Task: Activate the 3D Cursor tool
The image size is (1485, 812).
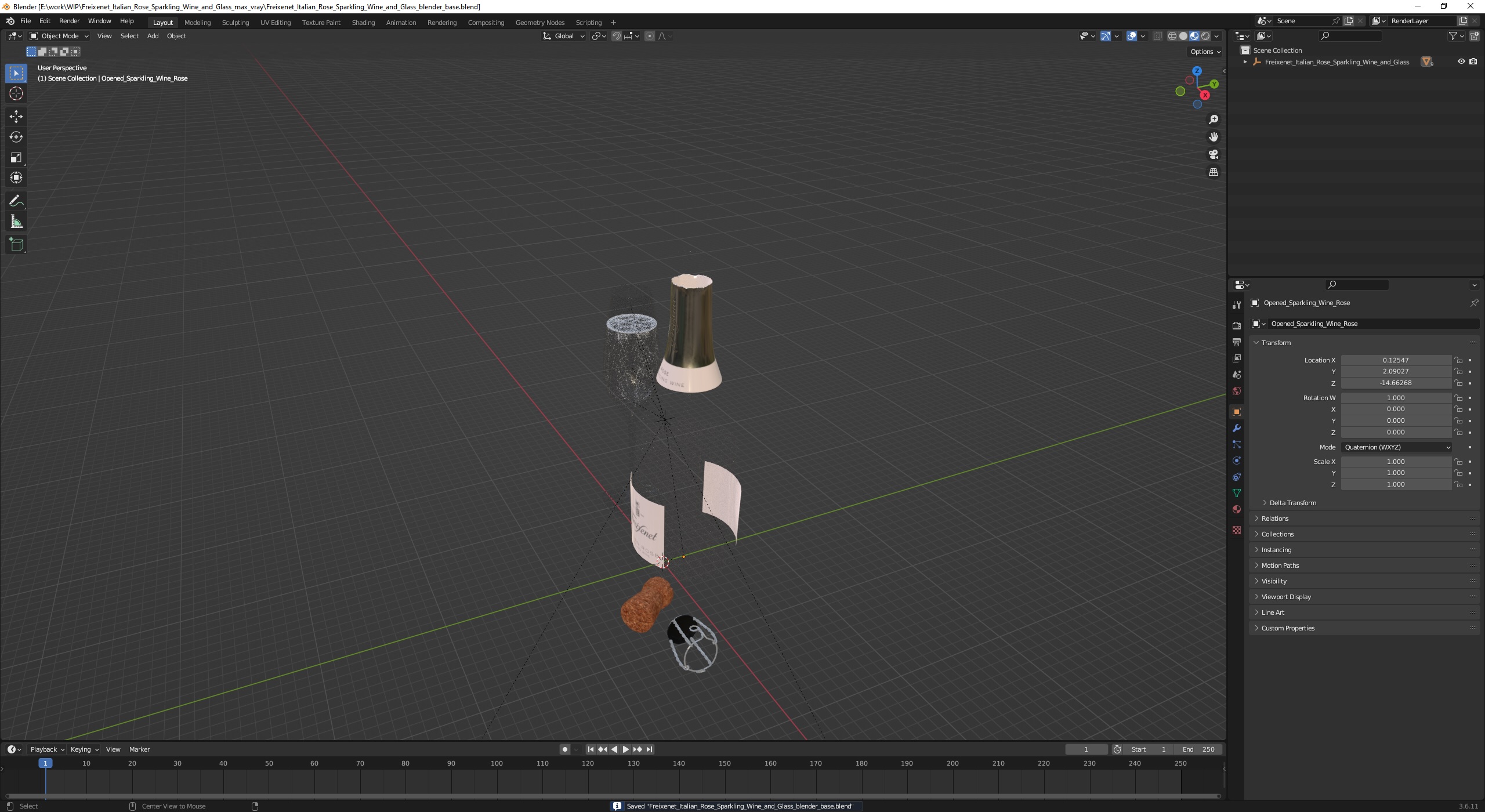Action: pos(16,94)
